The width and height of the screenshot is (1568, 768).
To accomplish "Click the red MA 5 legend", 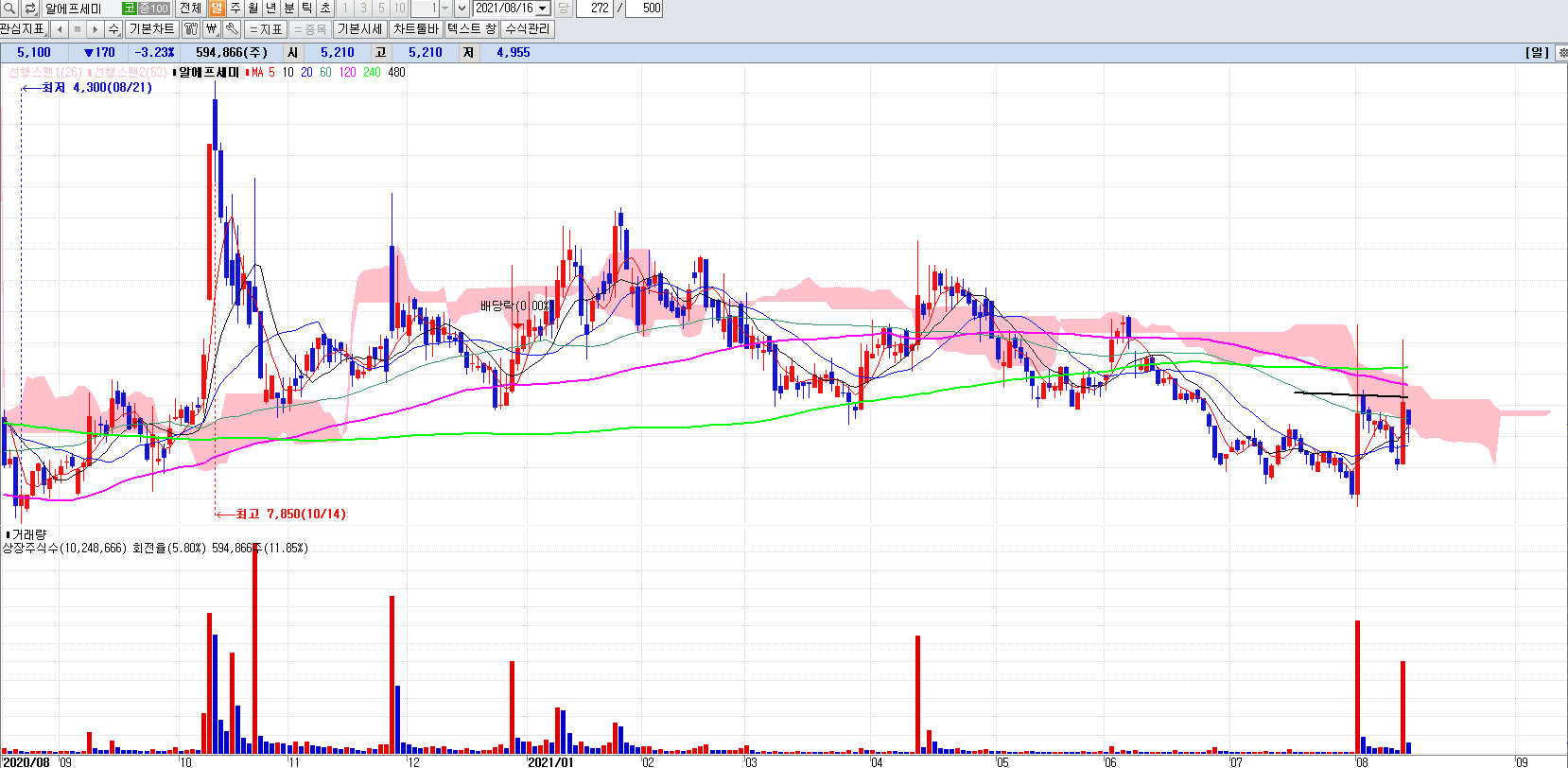I will [x=260, y=73].
